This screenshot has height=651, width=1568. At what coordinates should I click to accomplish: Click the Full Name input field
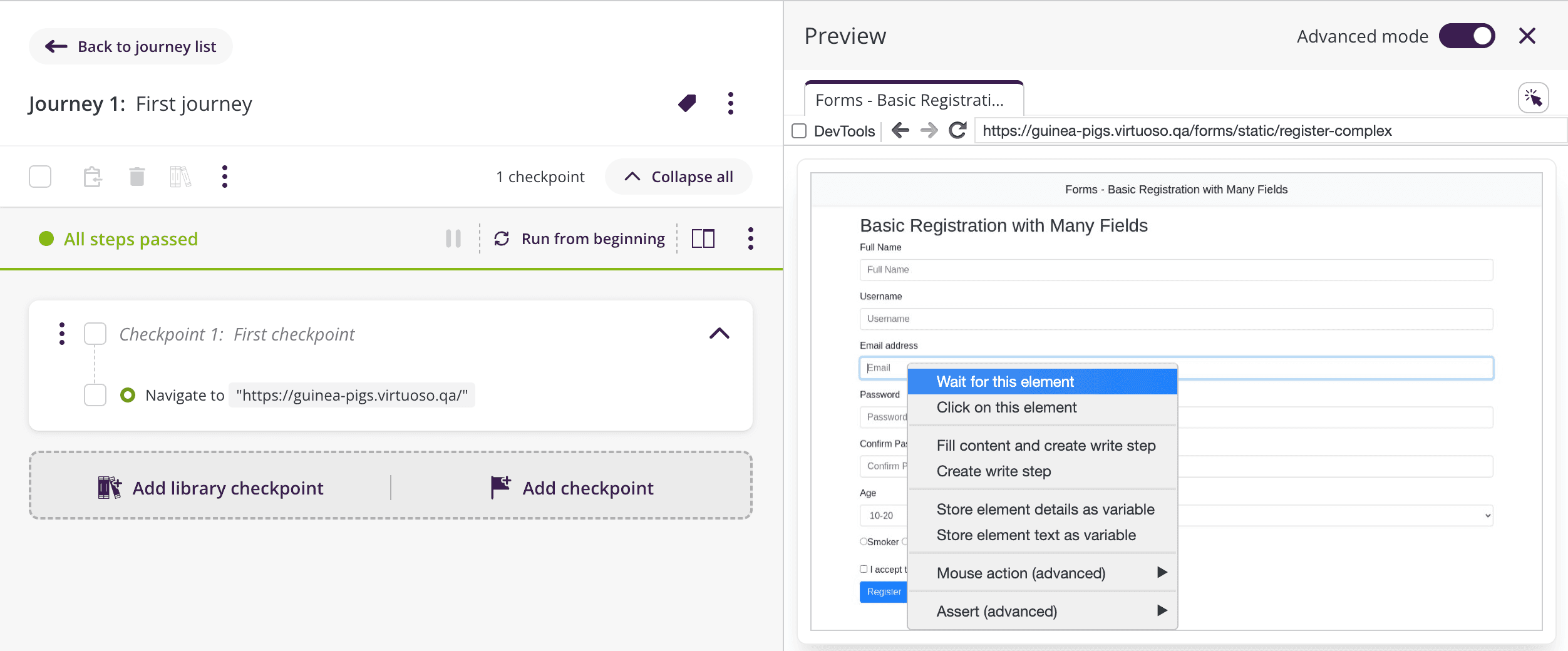[1175, 270]
